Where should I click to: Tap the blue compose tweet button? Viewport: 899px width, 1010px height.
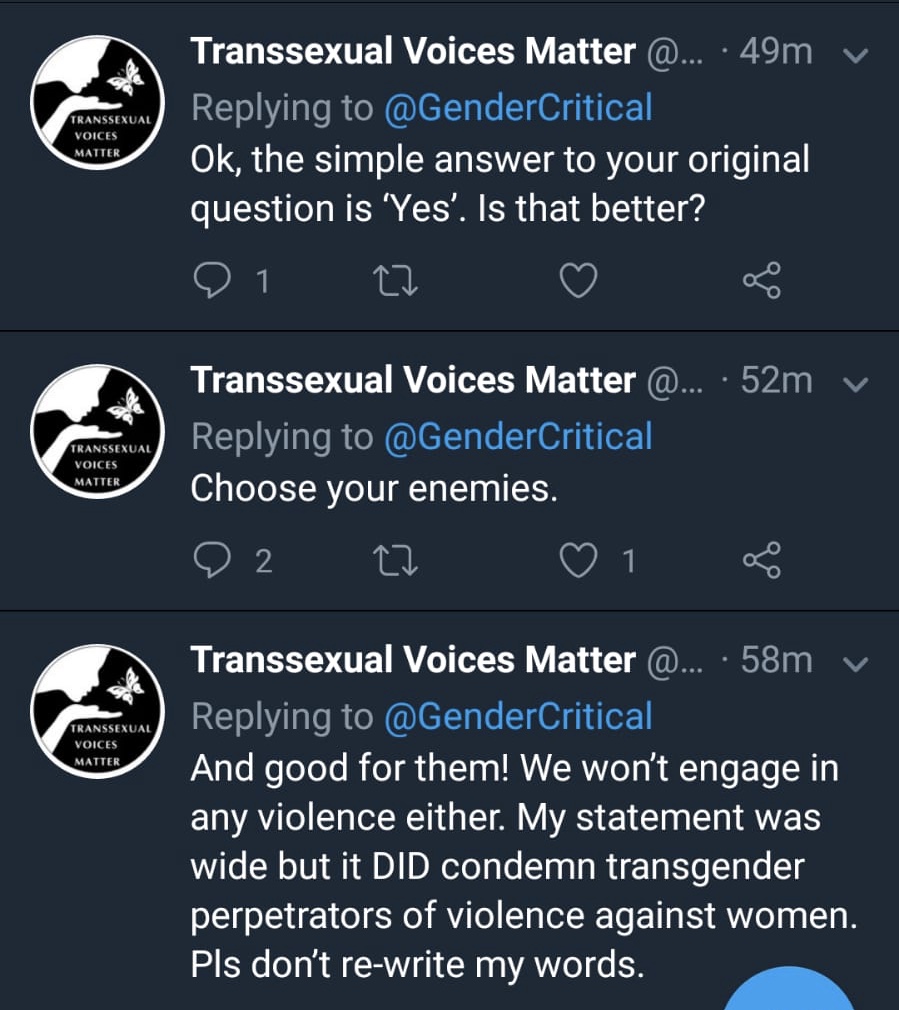[x=790, y=995]
